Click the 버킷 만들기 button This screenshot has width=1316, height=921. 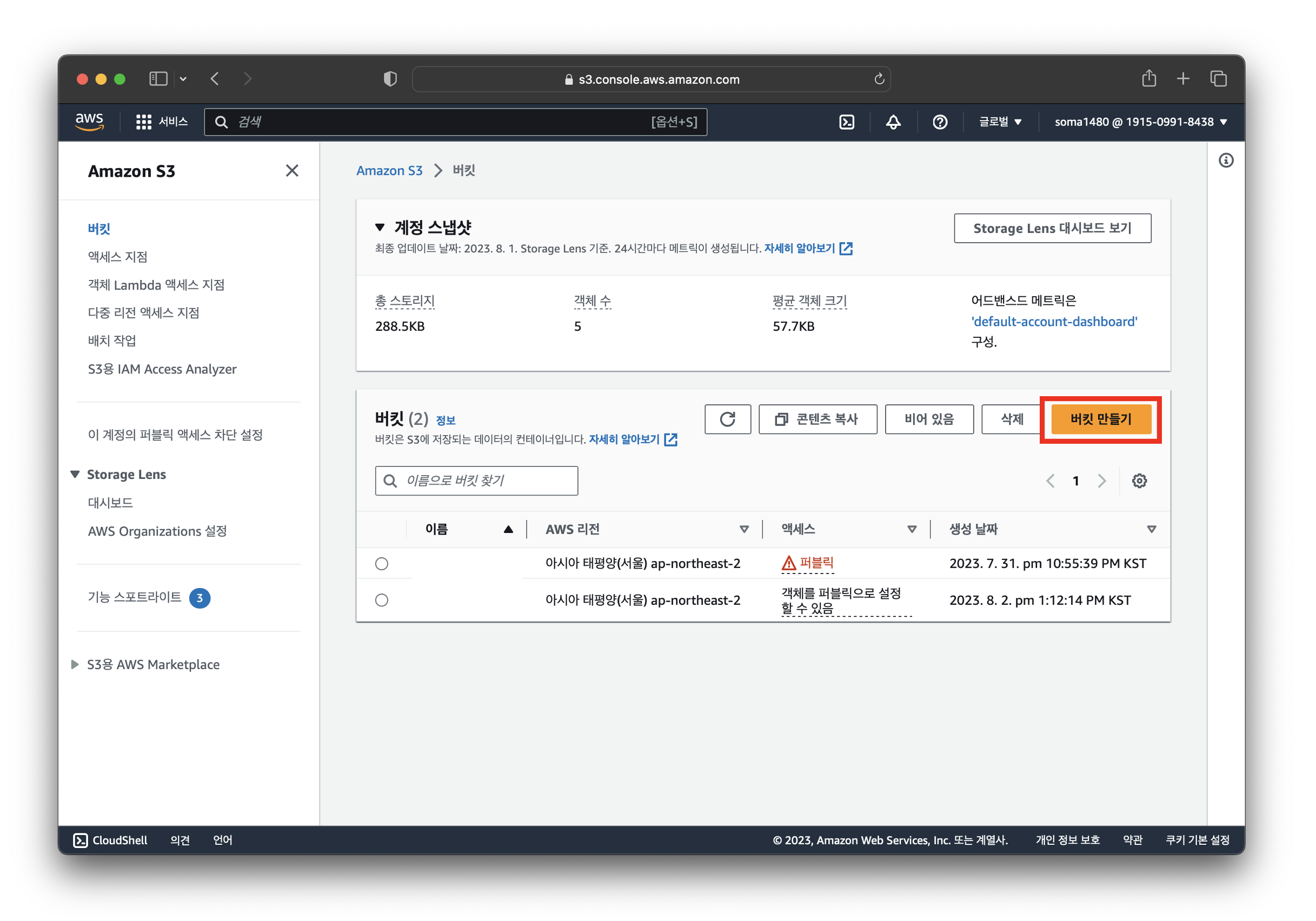click(1100, 419)
